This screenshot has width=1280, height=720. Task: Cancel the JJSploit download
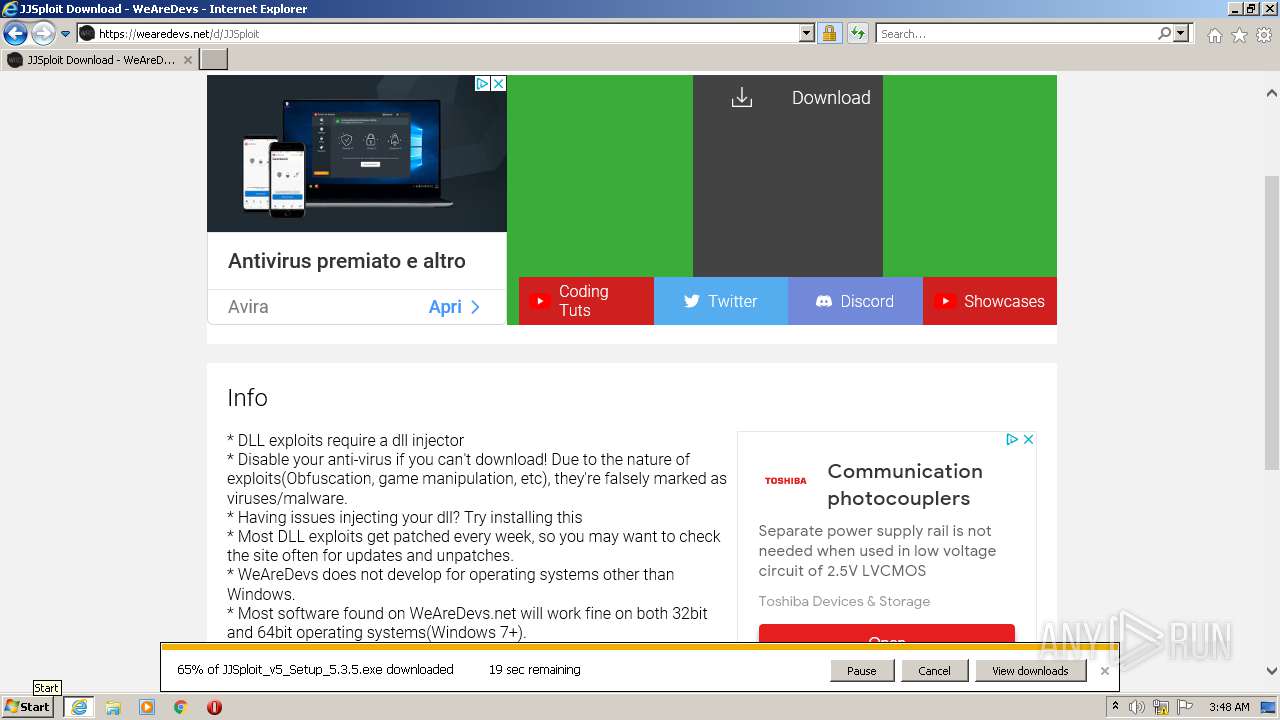coord(934,671)
